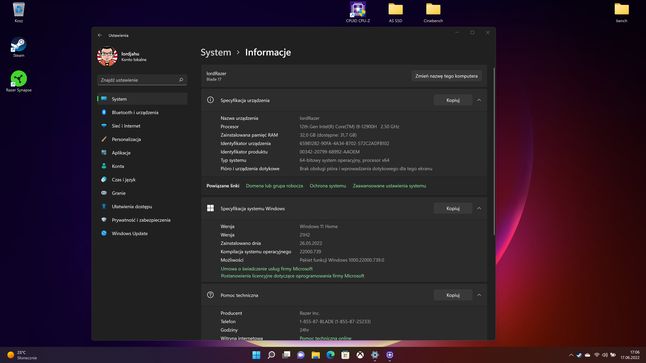The height and width of the screenshot is (363, 646).
Task: Click the OneDrive cloud tray icon
Action: [x=587, y=355]
